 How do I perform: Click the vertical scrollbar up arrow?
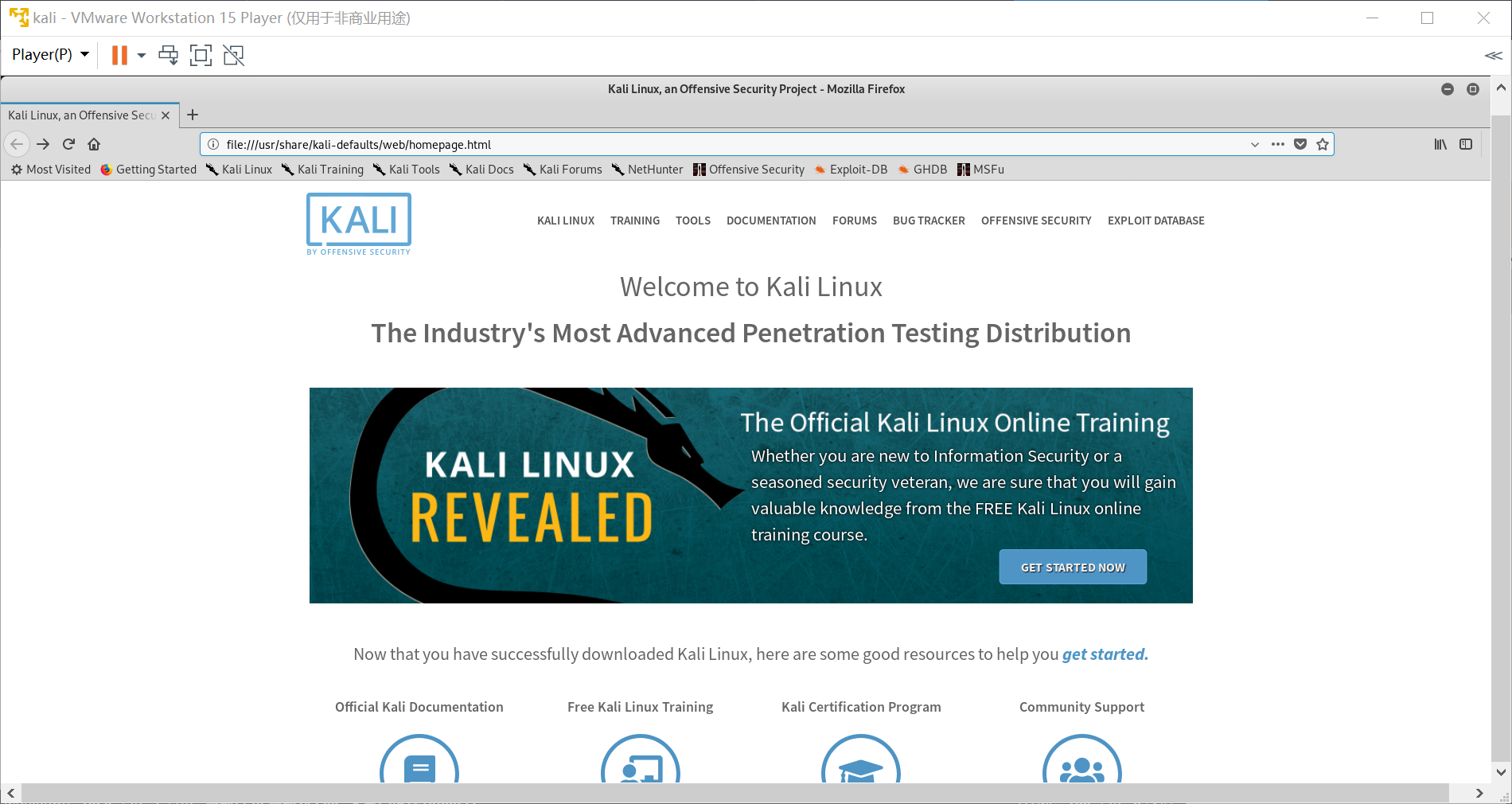(1501, 87)
